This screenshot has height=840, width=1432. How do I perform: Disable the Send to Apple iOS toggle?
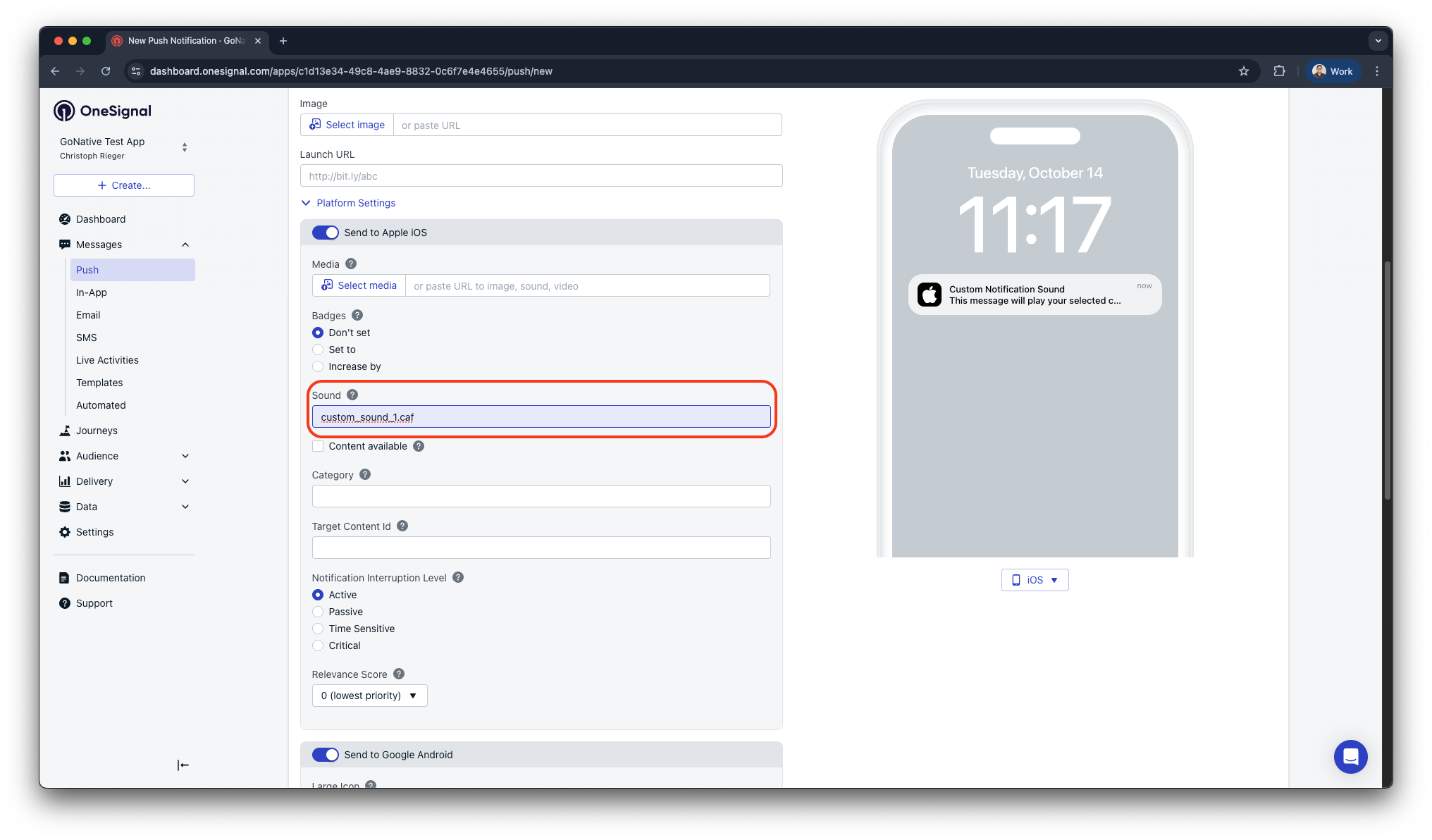pyautogui.click(x=326, y=233)
